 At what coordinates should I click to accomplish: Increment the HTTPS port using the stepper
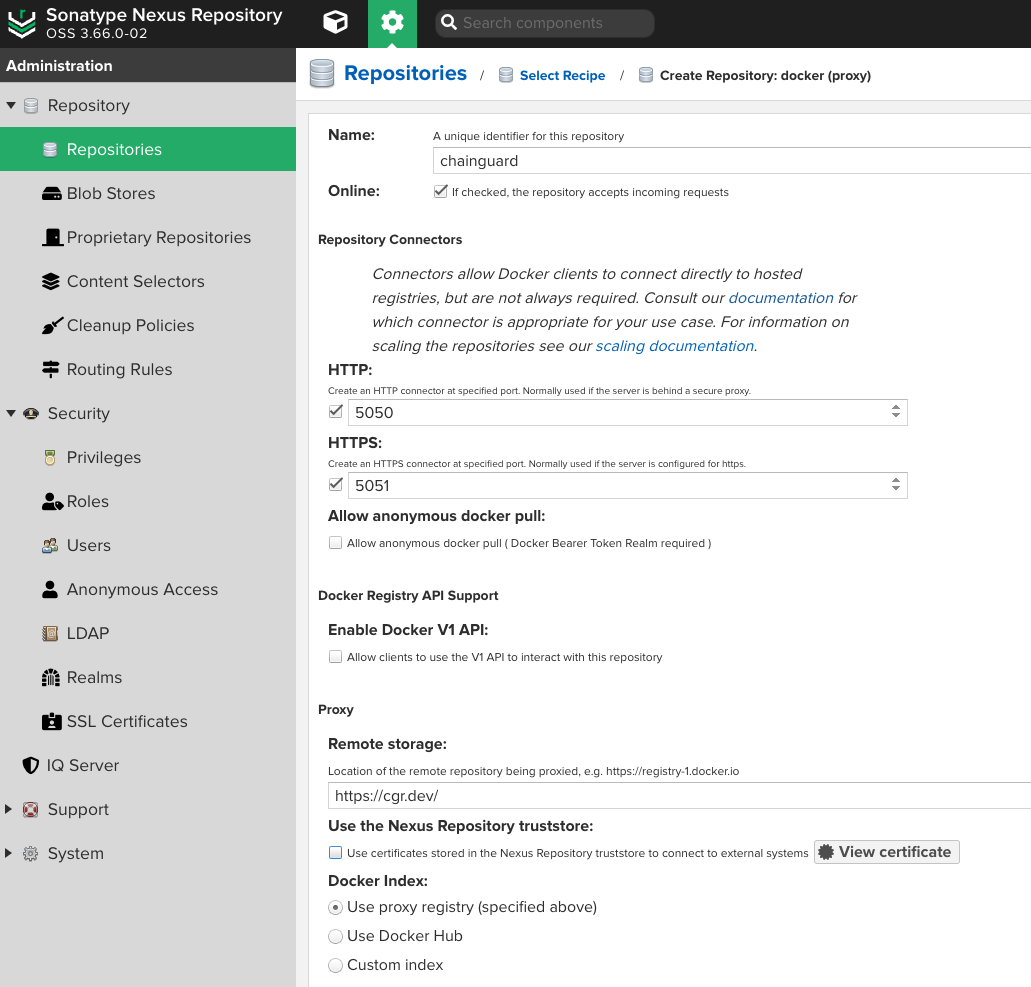coord(896,480)
